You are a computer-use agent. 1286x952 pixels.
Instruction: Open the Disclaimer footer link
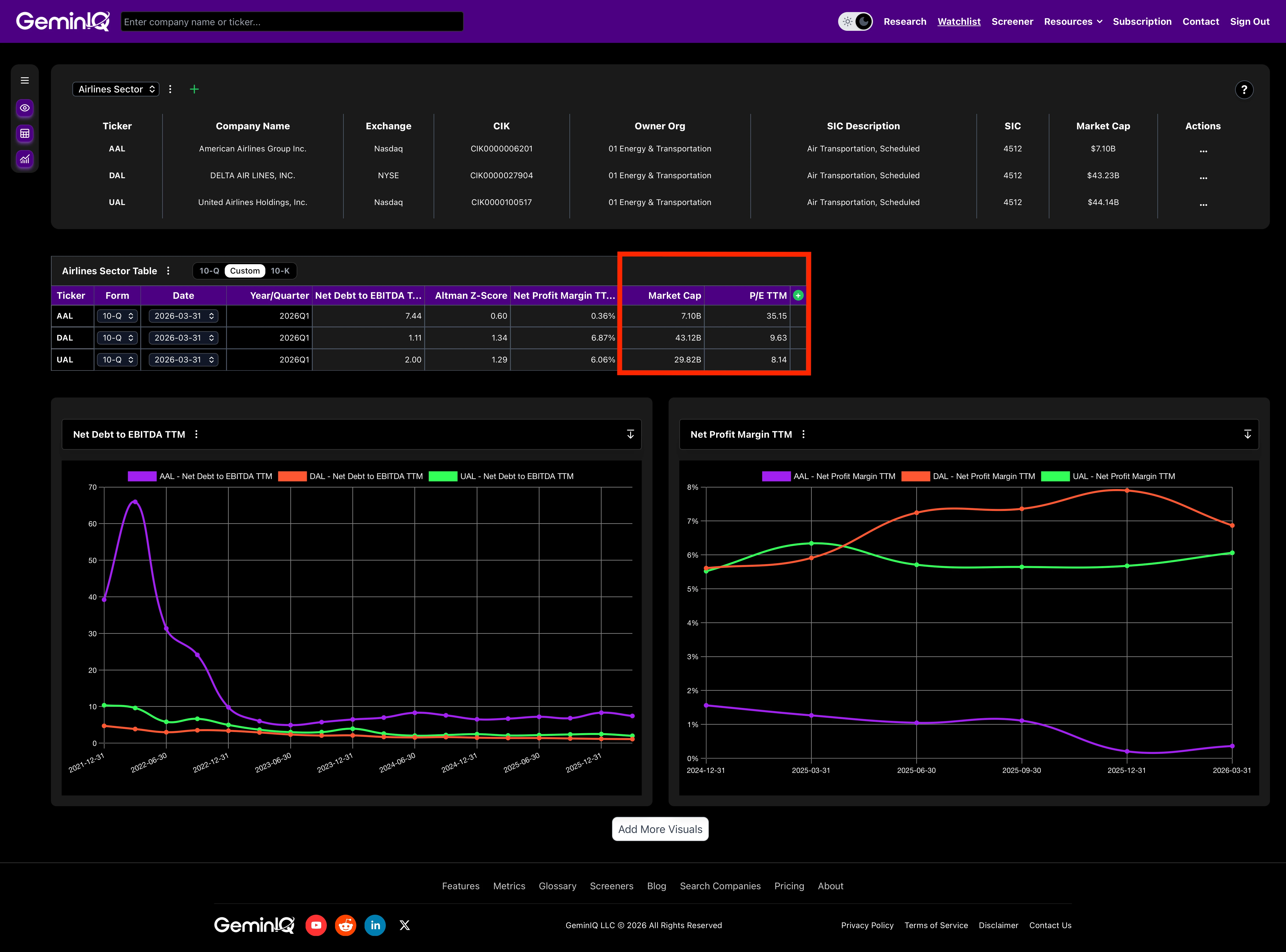point(998,925)
